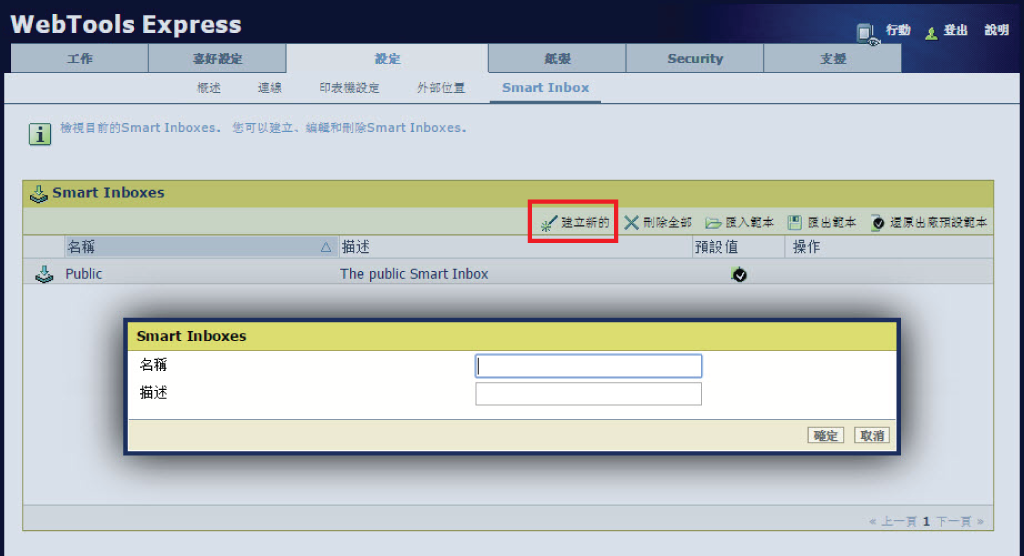Open the 印表機設定 sub-tab
Screen dimensions: 1024x556
coord(349,88)
